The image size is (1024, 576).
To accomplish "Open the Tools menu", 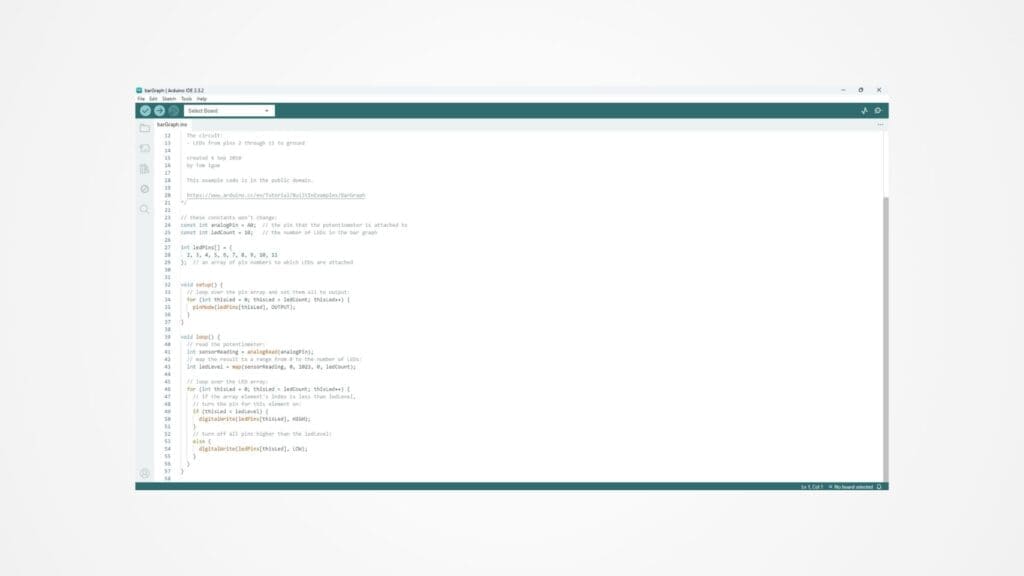I will tap(186, 99).
